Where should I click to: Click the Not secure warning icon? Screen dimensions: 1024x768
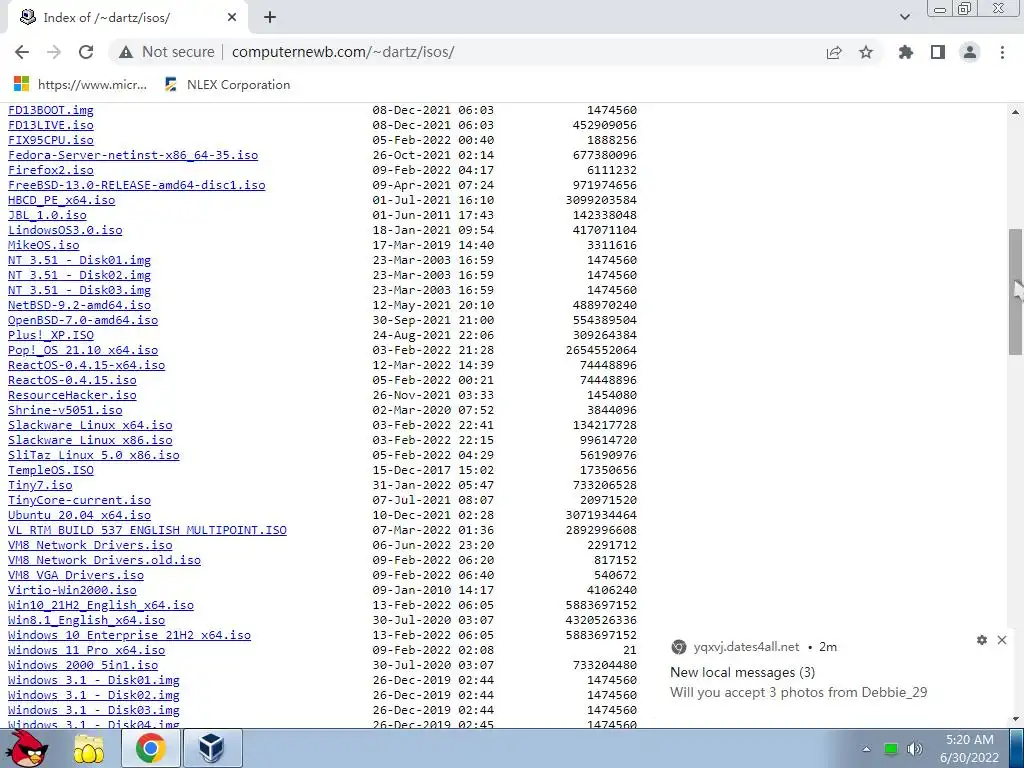126,52
